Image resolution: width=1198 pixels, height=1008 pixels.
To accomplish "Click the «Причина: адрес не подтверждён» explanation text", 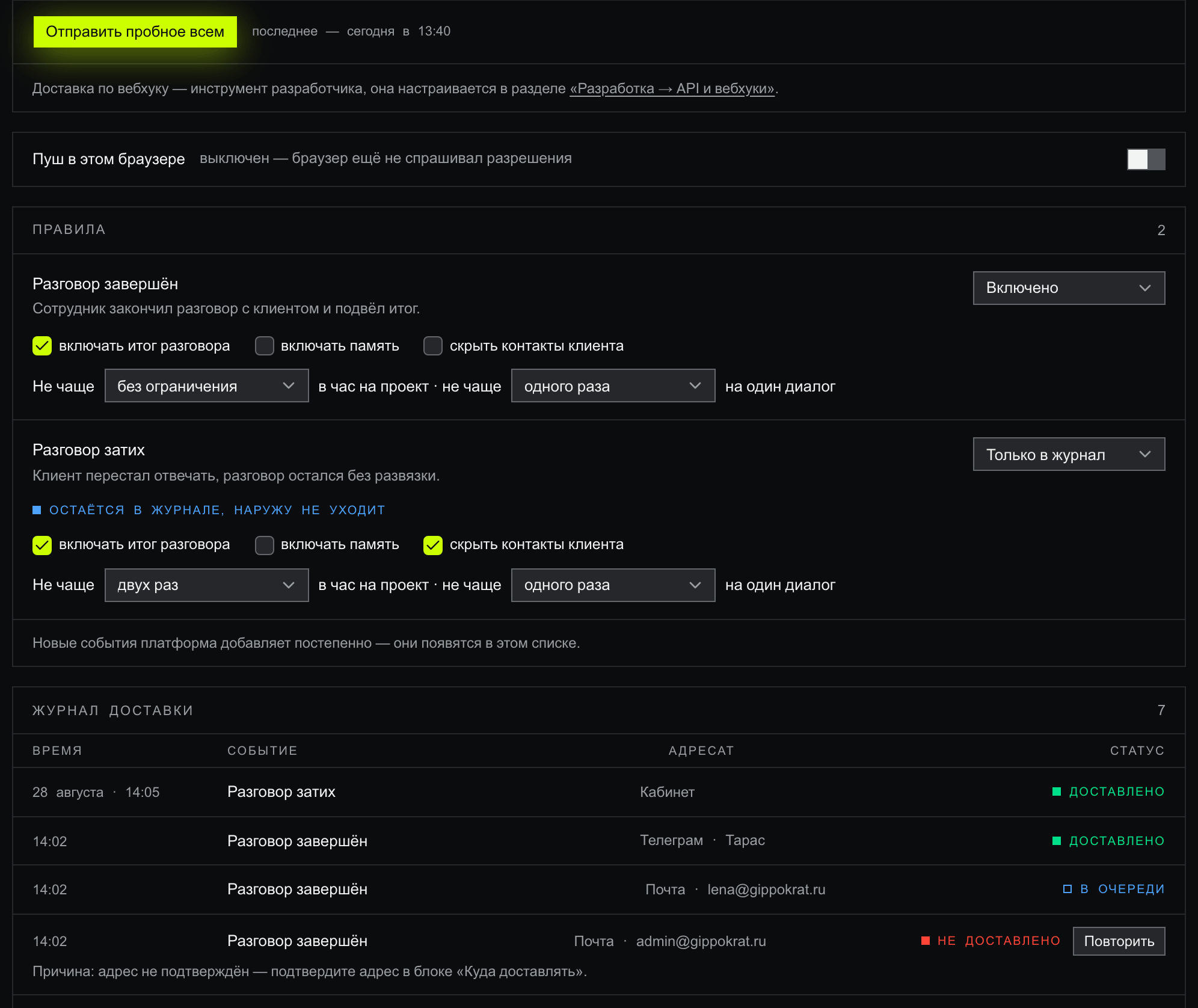I will 310,971.
